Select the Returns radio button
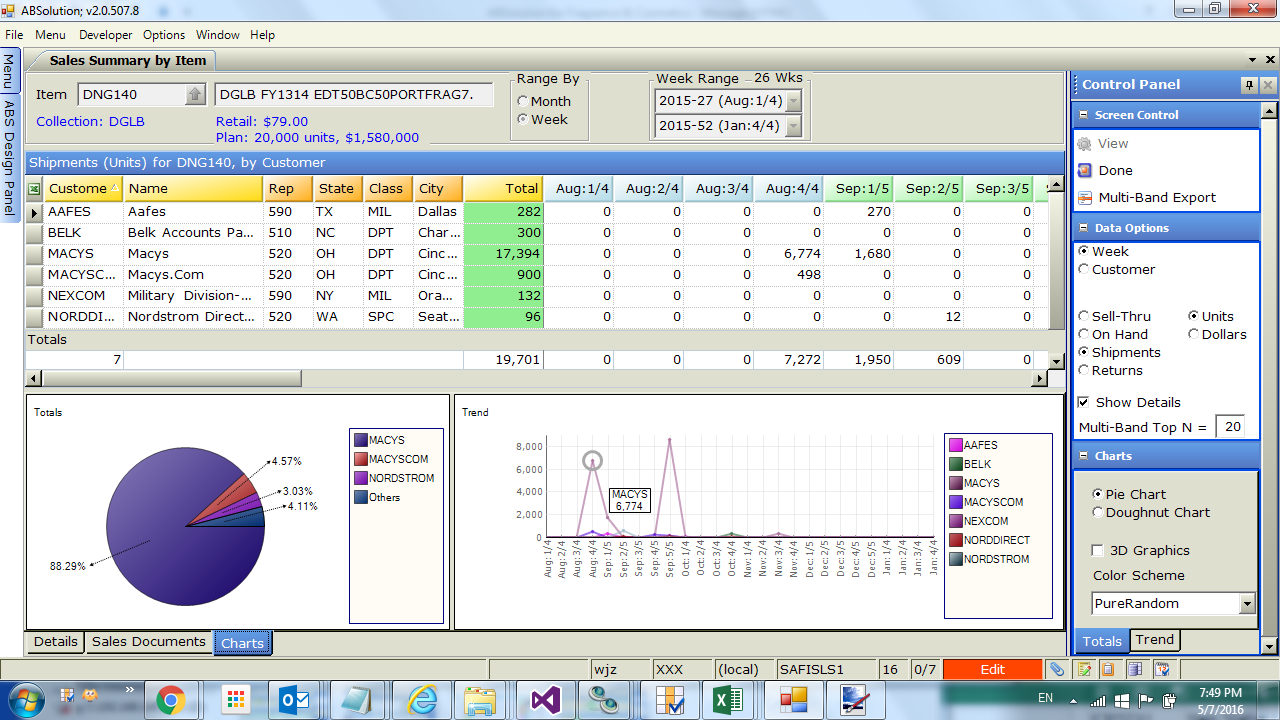Viewport: 1280px width, 720px height. [x=1084, y=370]
